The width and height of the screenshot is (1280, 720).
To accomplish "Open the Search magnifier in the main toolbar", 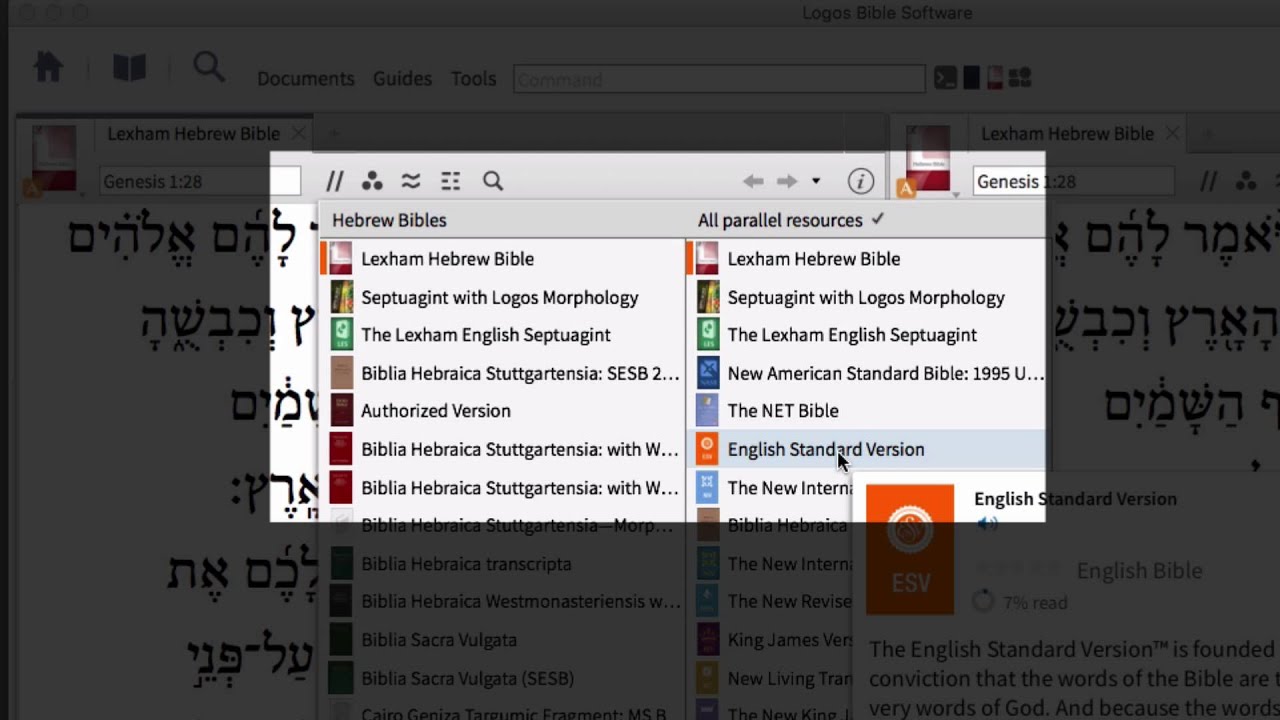I will click(x=209, y=68).
